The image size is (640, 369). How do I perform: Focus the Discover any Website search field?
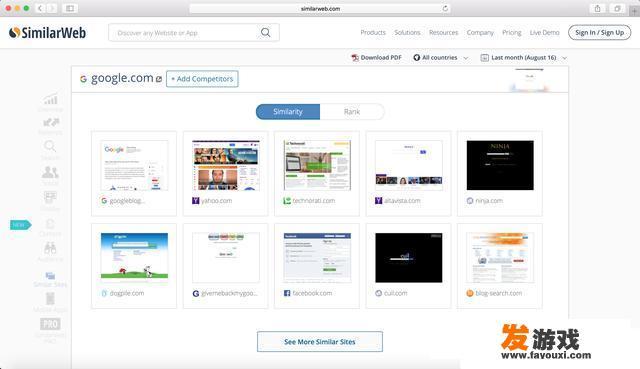click(x=185, y=33)
